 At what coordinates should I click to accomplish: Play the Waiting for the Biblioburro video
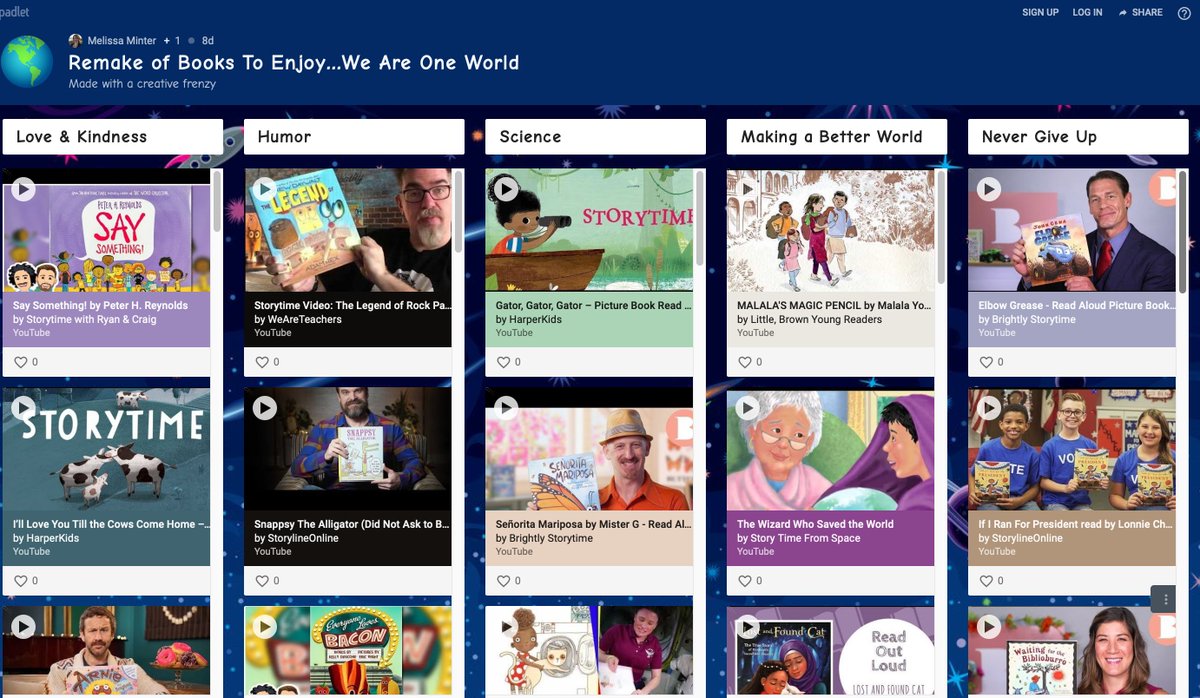(x=988, y=626)
